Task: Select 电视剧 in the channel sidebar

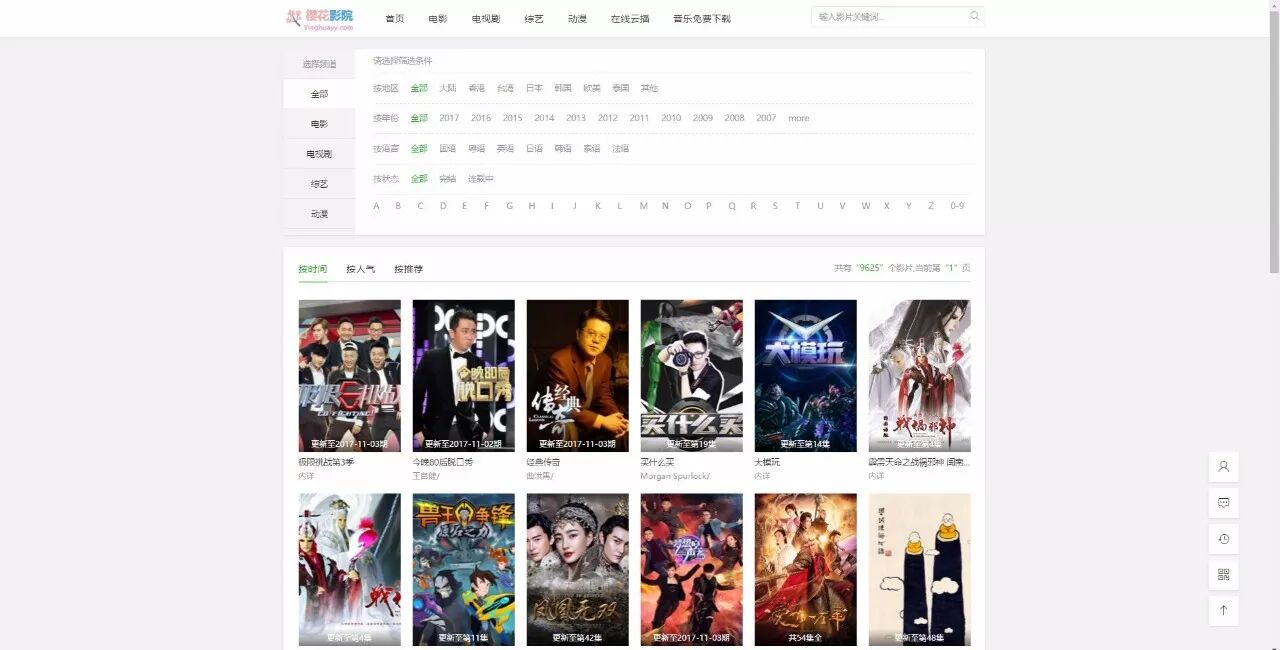Action: [319, 154]
